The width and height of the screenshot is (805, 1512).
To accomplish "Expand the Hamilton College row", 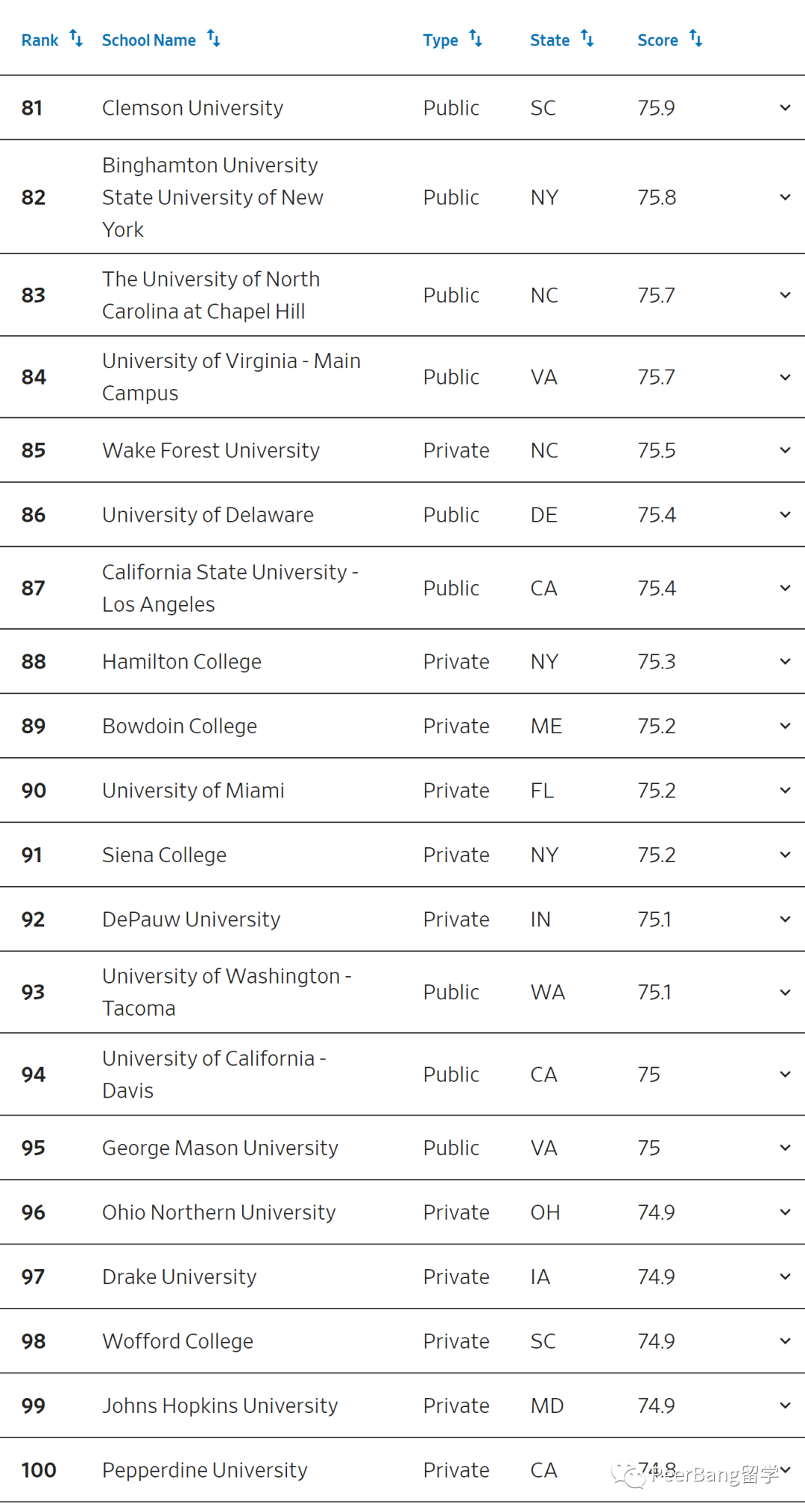I will point(785,662).
